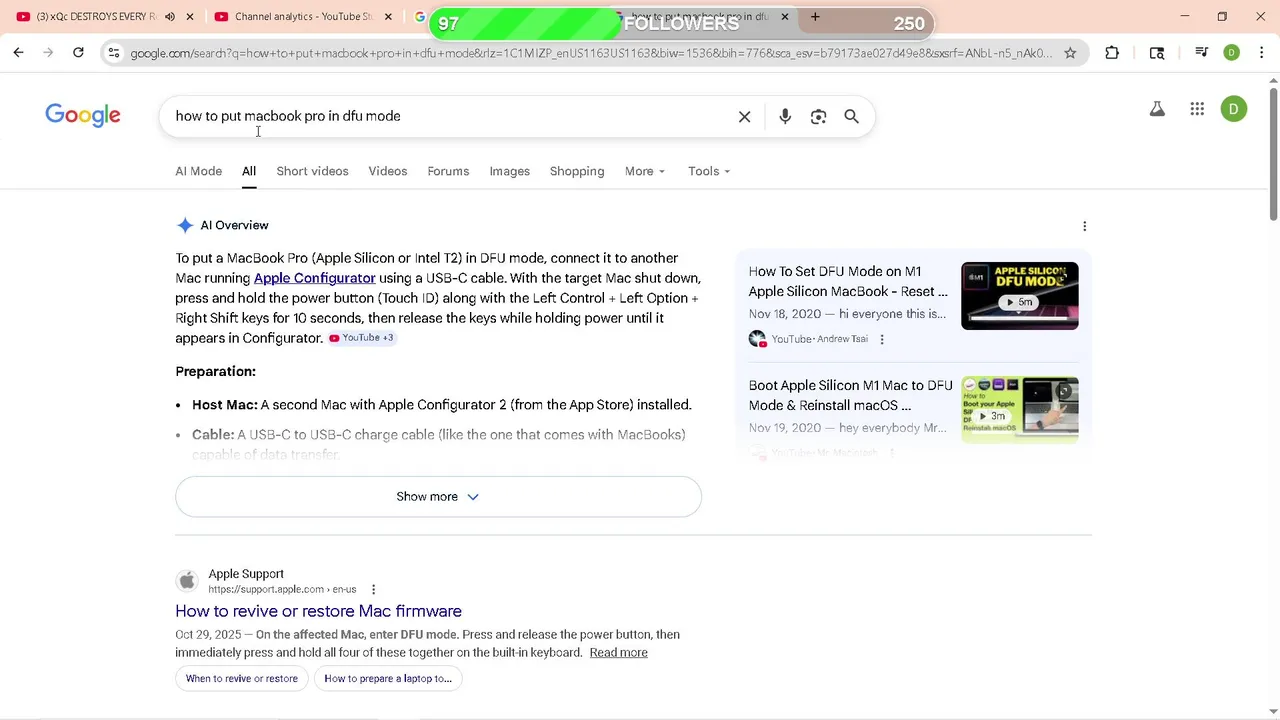Close the Channel analytics tab
The width and height of the screenshot is (1280, 720).
point(388,17)
